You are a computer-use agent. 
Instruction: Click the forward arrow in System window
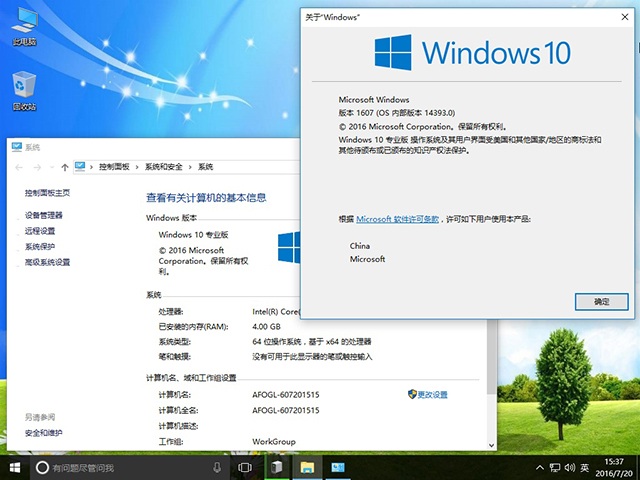(37, 167)
